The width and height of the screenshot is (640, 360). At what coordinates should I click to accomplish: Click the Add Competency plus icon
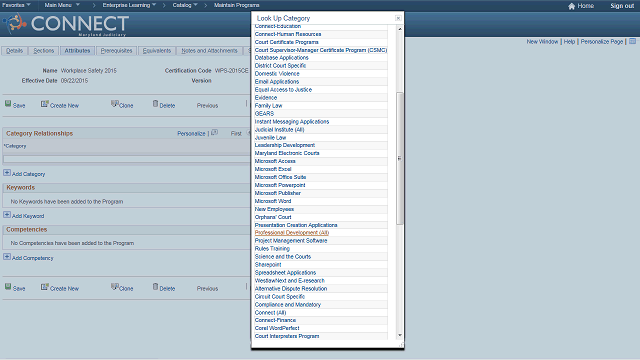pos(7,257)
